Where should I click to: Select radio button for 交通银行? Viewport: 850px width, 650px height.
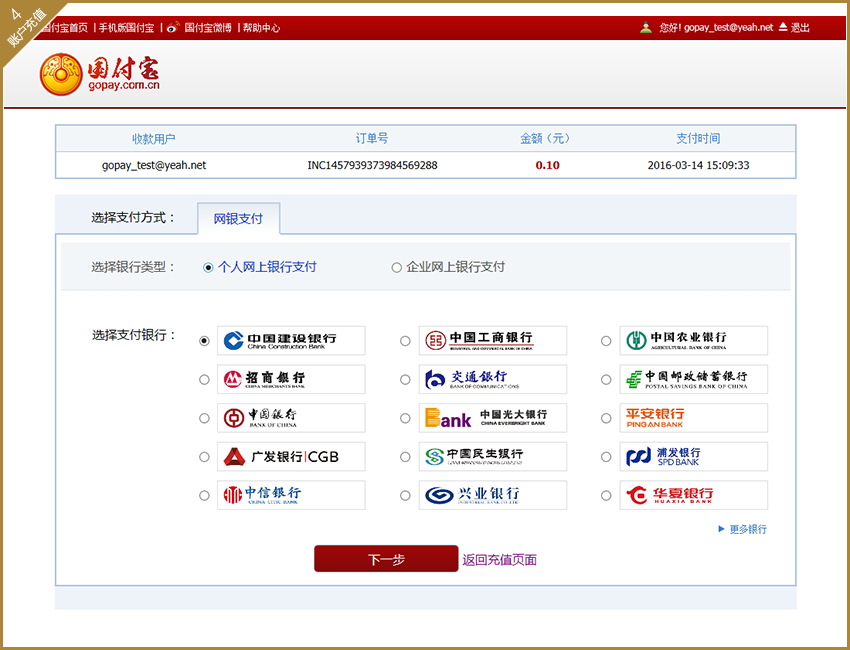(x=405, y=379)
